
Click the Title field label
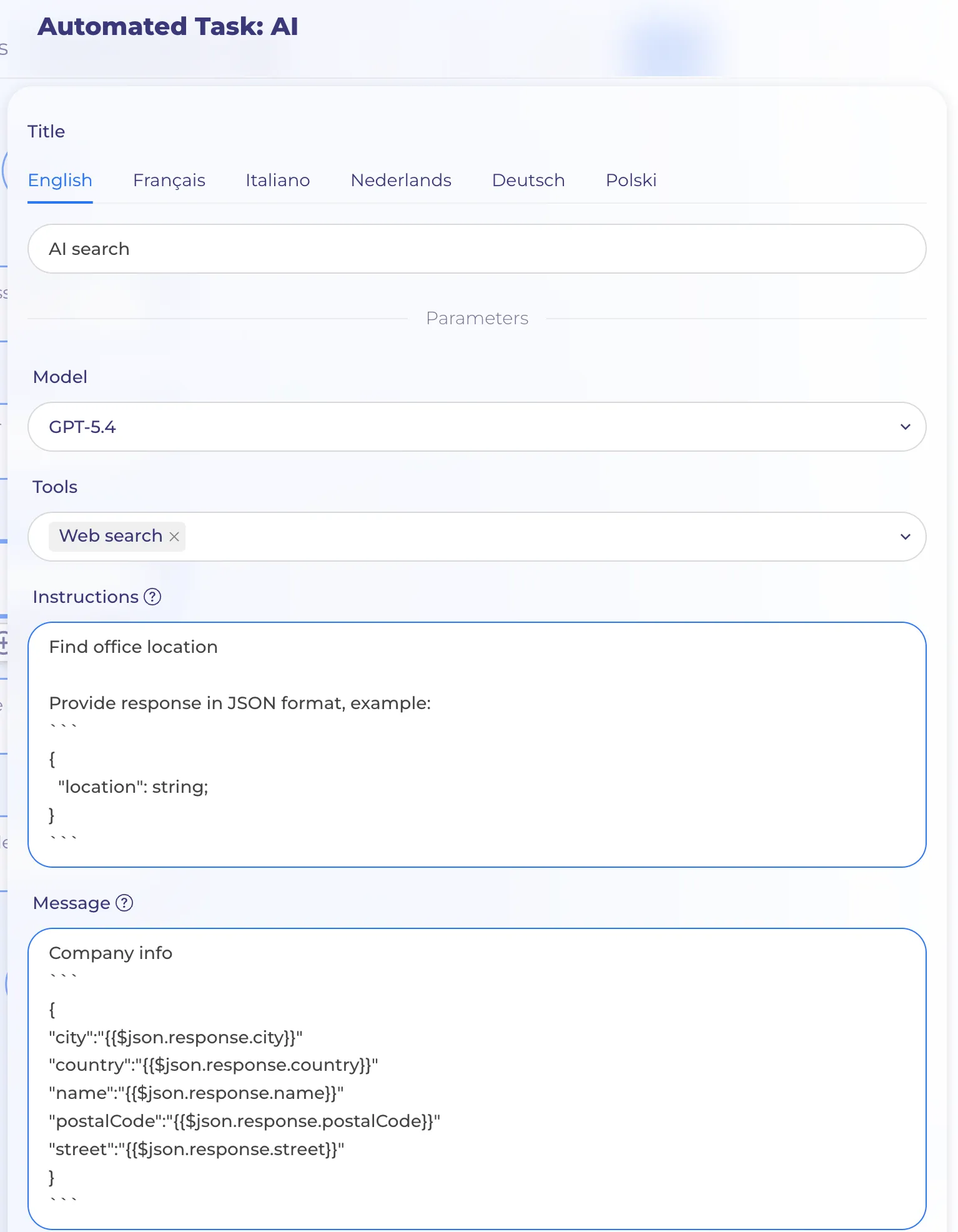click(46, 131)
